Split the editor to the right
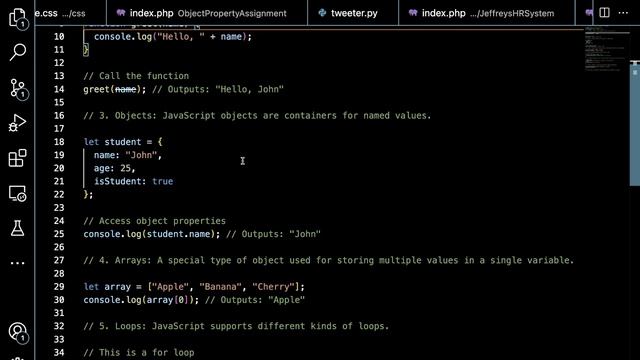This screenshot has height=360, width=640. (x=604, y=13)
